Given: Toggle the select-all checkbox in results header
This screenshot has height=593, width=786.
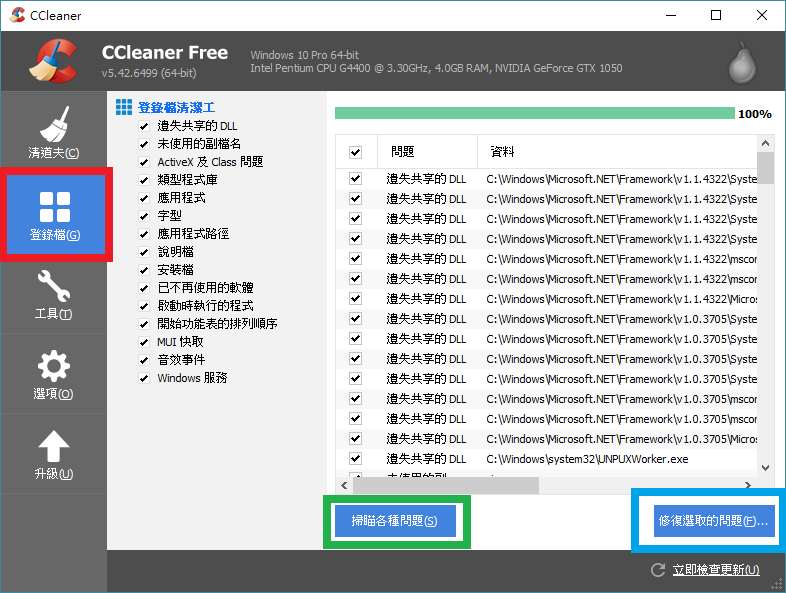Looking at the screenshot, I should pyautogui.click(x=355, y=152).
